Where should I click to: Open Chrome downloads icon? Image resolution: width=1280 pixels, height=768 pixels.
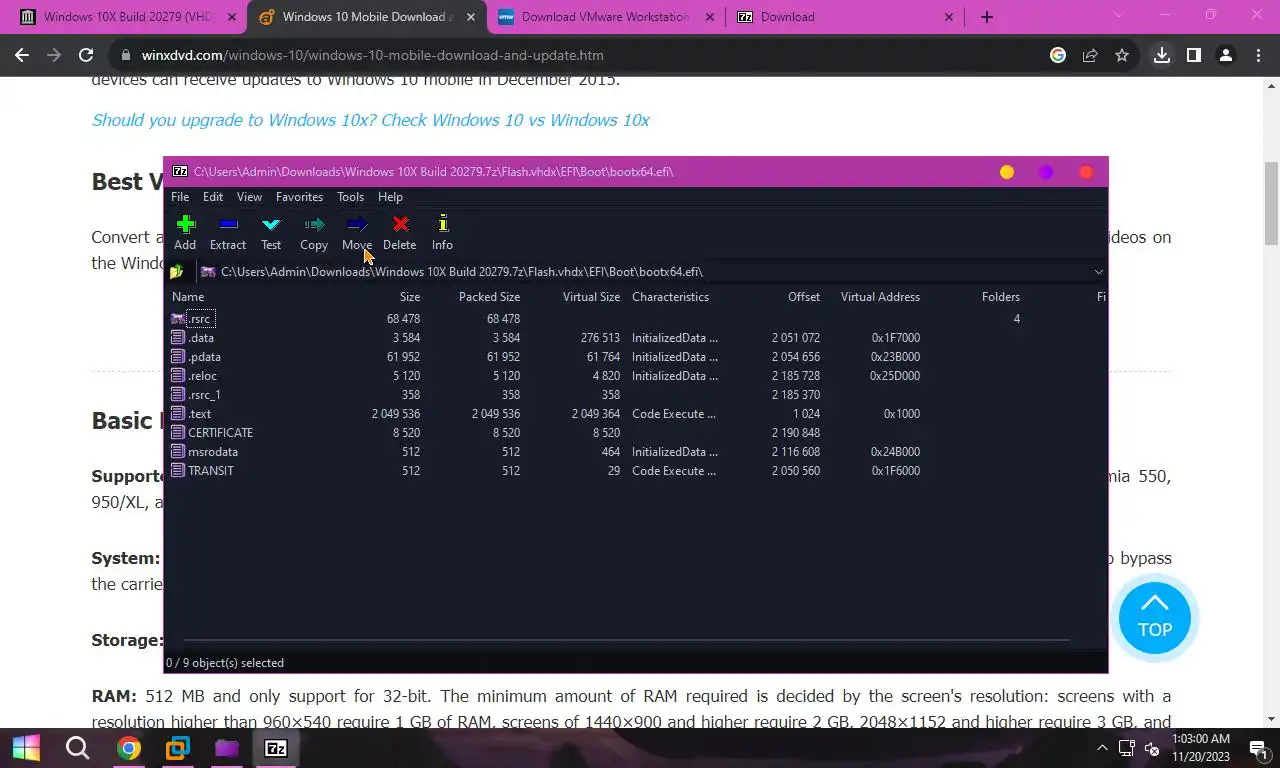tap(1162, 56)
